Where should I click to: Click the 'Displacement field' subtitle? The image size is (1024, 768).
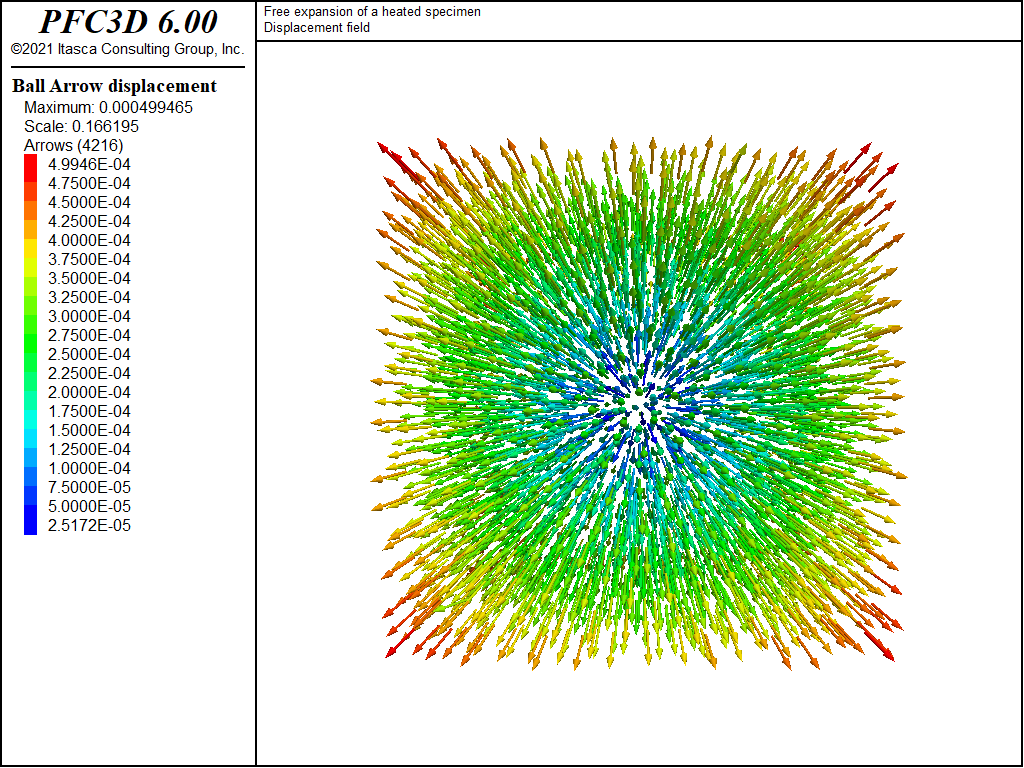[317, 27]
